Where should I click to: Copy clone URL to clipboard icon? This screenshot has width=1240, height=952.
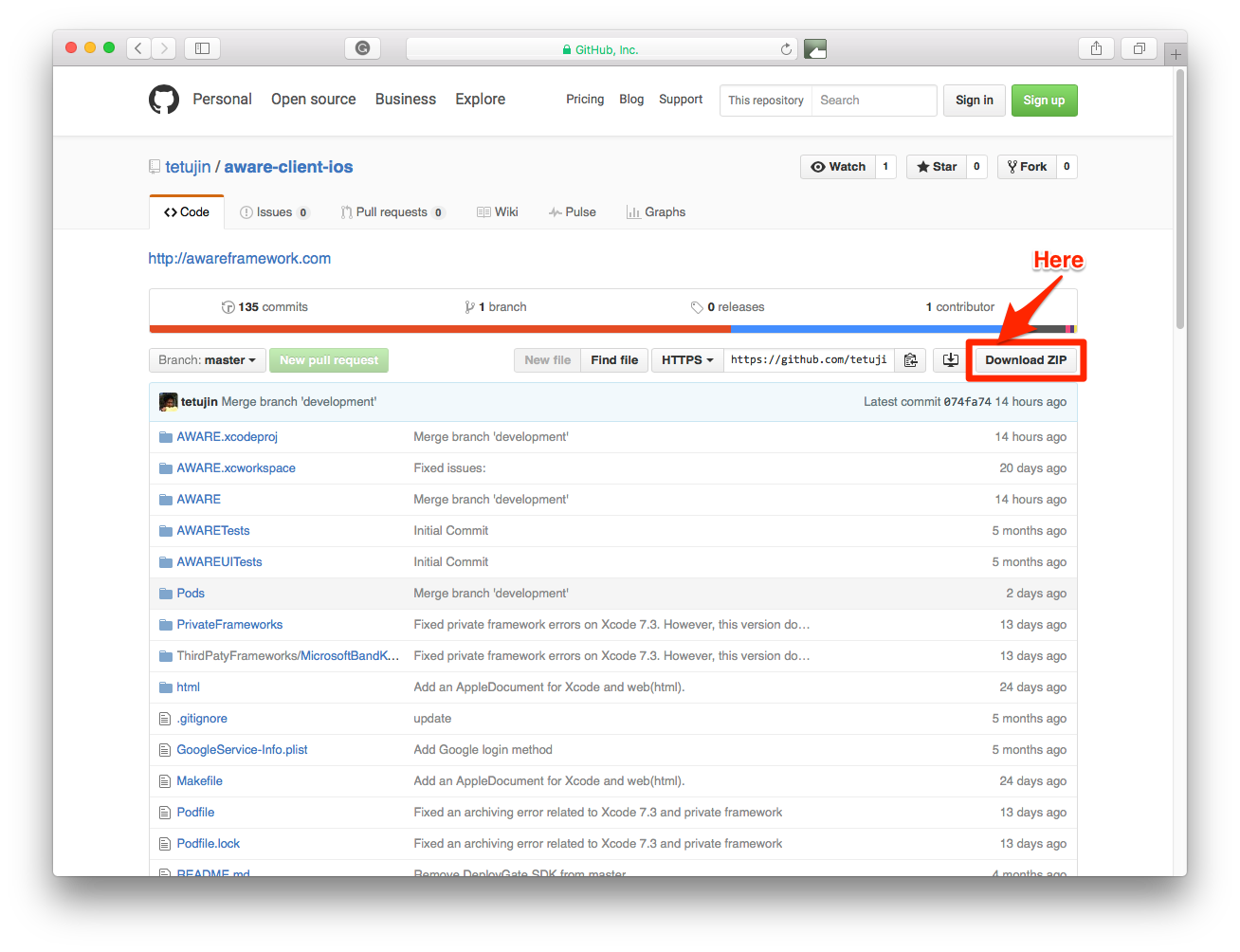(910, 360)
